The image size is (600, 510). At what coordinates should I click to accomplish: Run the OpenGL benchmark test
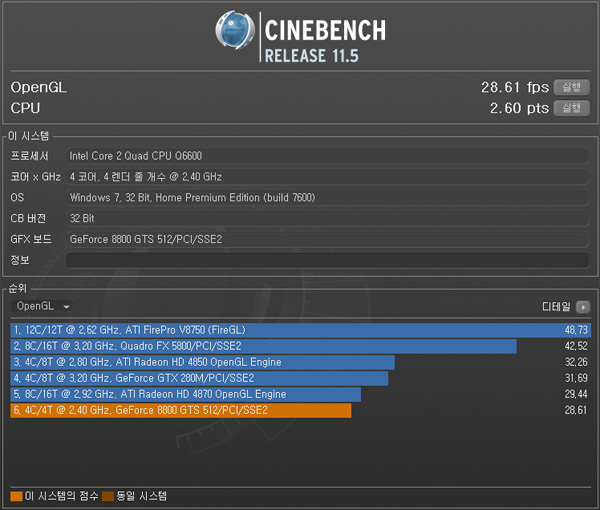pyautogui.click(x=572, y=87)
